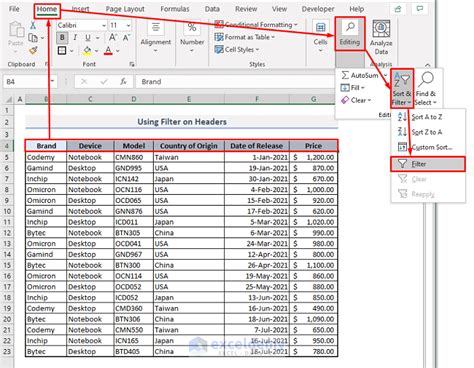Choose Sort Z to A
The width and height of the screenshot is (474, 368).
(428, 132)
